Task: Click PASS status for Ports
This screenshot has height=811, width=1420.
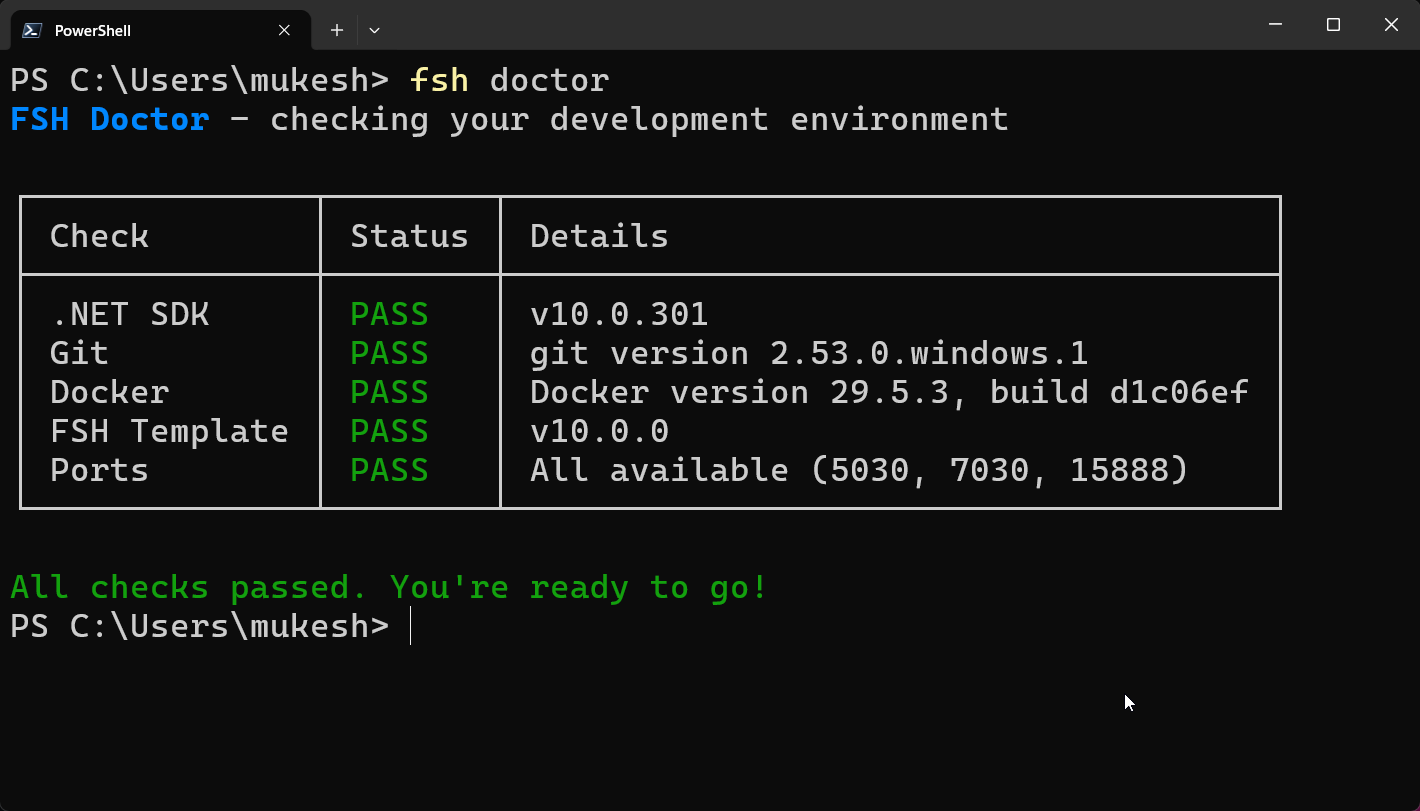Action: tap(389, 470)
